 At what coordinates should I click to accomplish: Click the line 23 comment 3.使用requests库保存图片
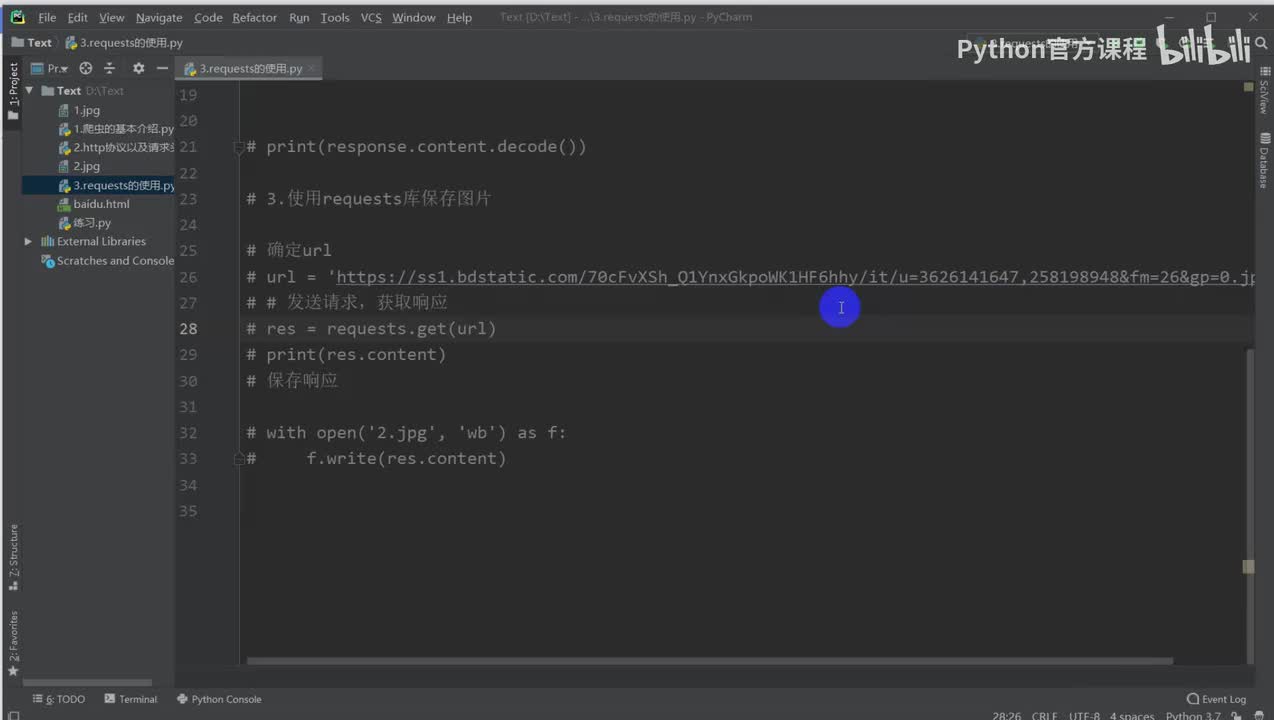point(369,199)
